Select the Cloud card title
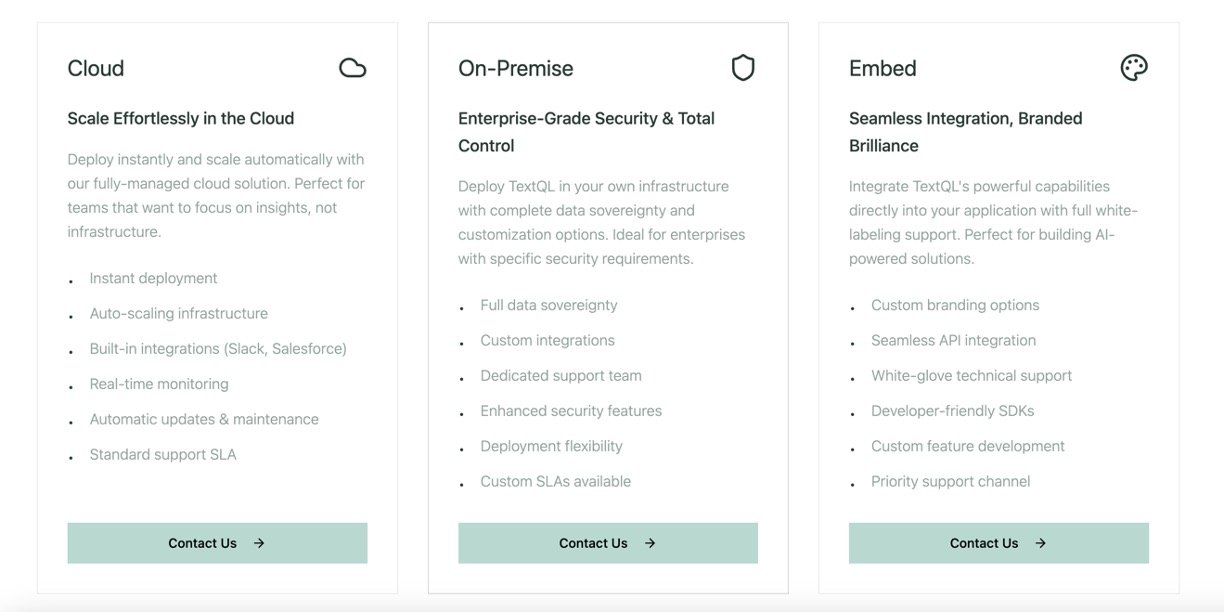 point(96,68)
